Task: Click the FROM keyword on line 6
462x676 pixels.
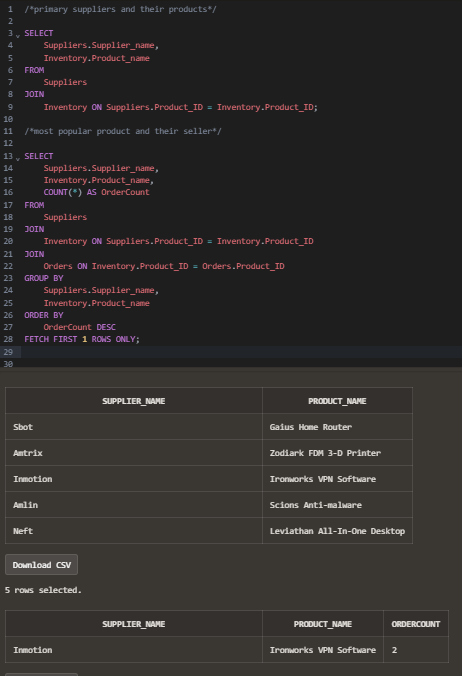Action: pos(34,70)
